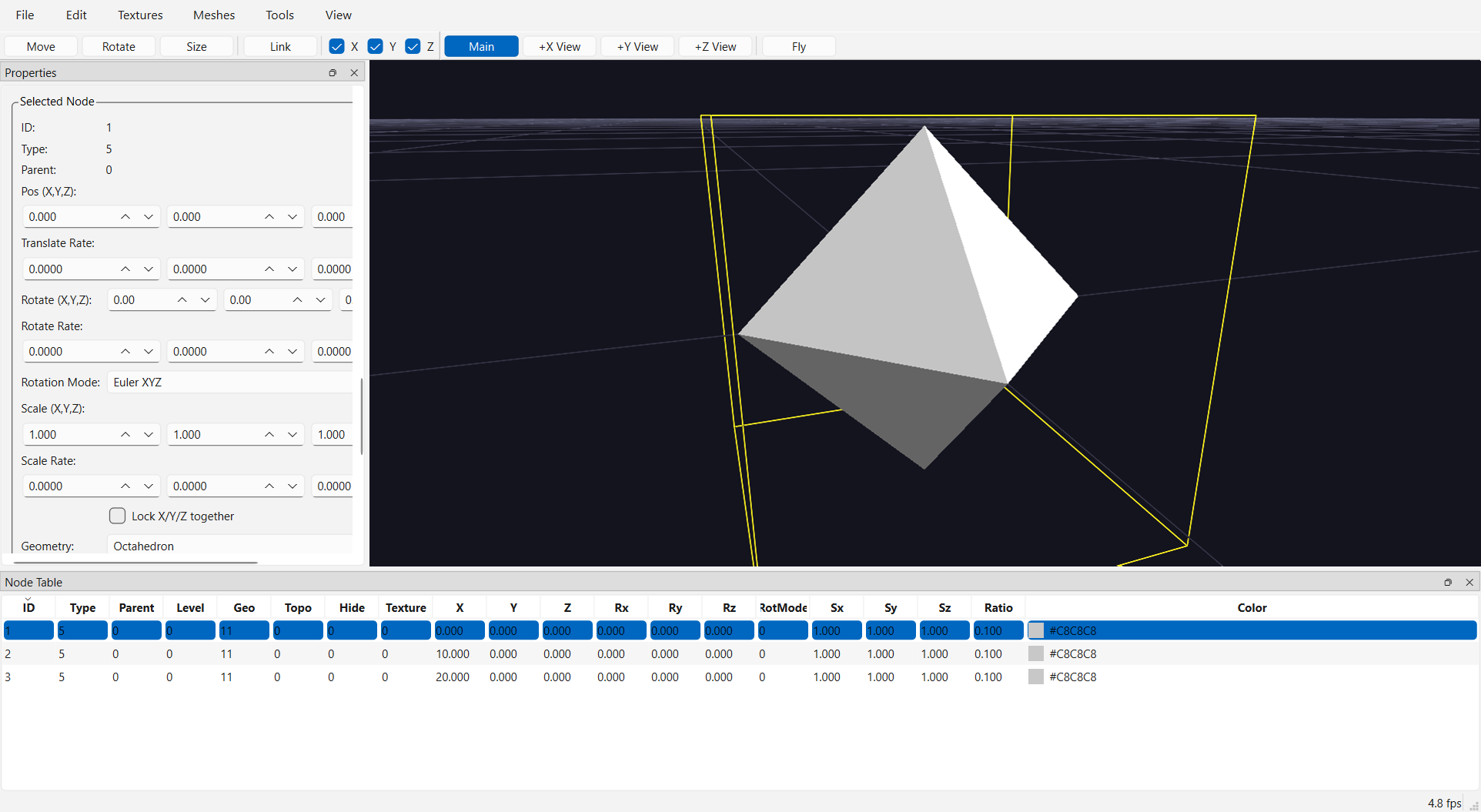Open color swatch for node 2
This screenshot has width=1481, height=812.
click(x=1036, y=653)
